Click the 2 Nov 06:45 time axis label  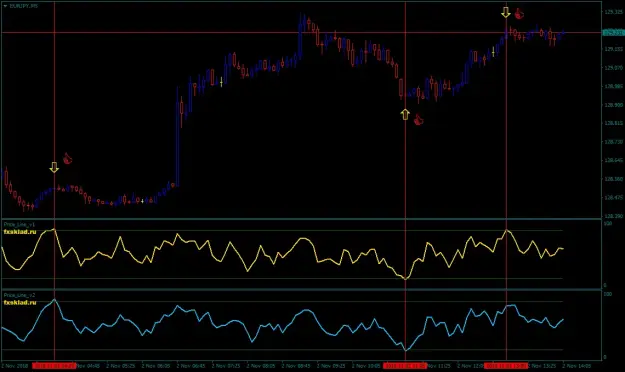click(191, 366)
